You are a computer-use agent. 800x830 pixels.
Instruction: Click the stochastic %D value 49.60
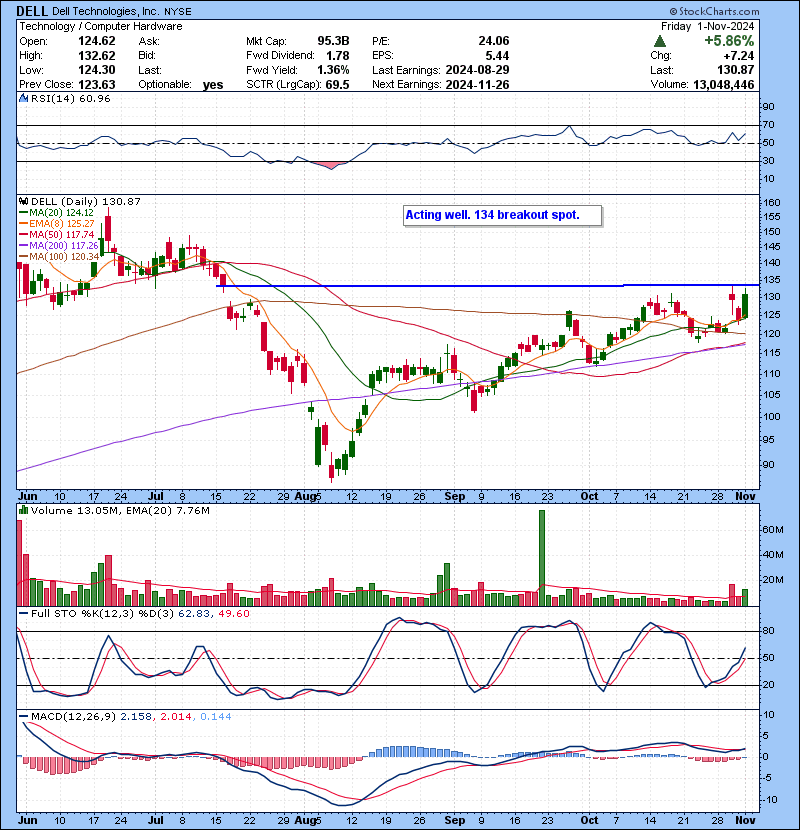pos(233,613)
